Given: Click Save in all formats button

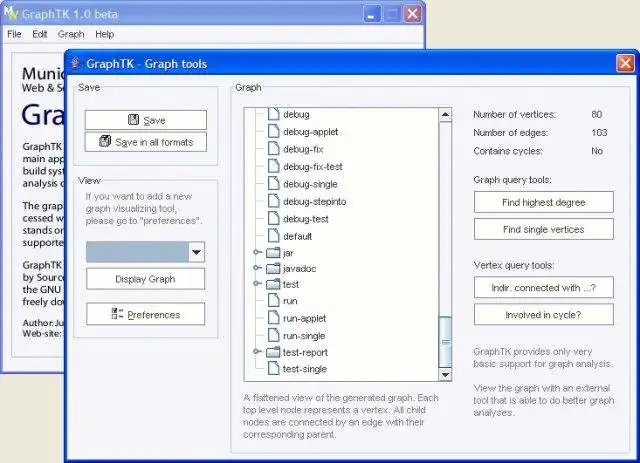Looking at the screenshot, I should pyautogui.click(x=146, y=142).
